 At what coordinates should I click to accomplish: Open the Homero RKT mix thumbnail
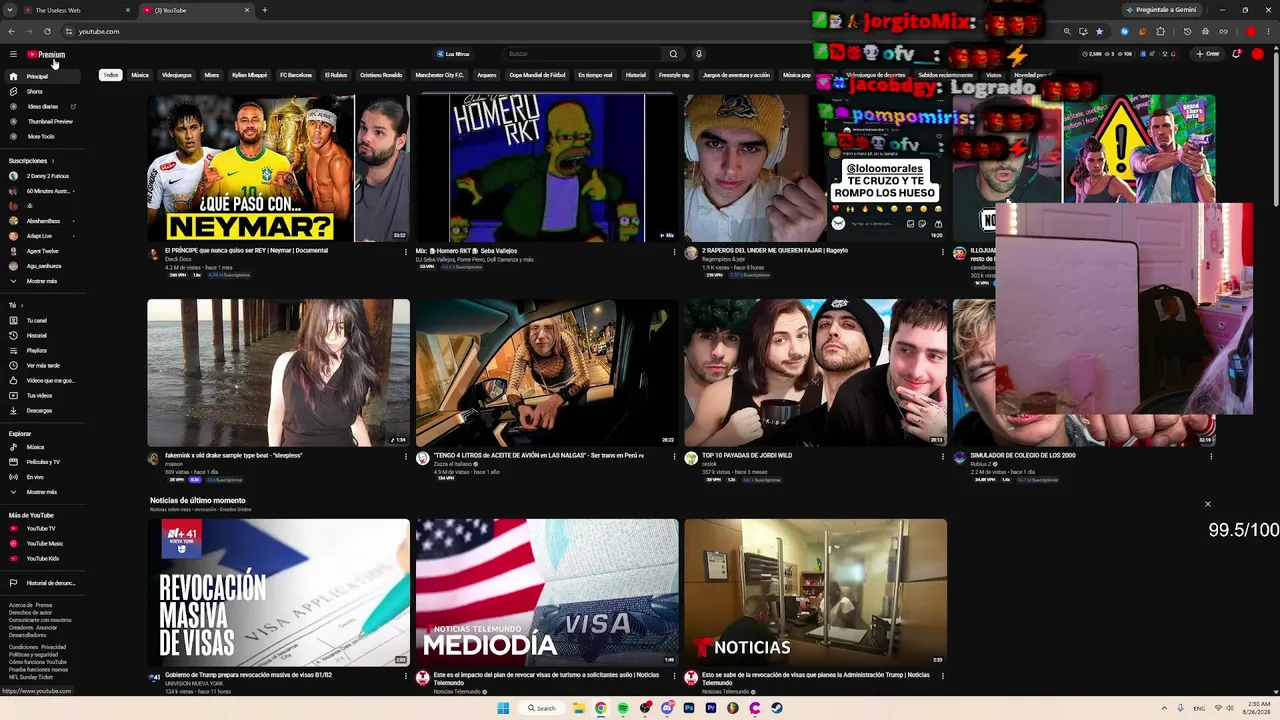coord(547,168)
